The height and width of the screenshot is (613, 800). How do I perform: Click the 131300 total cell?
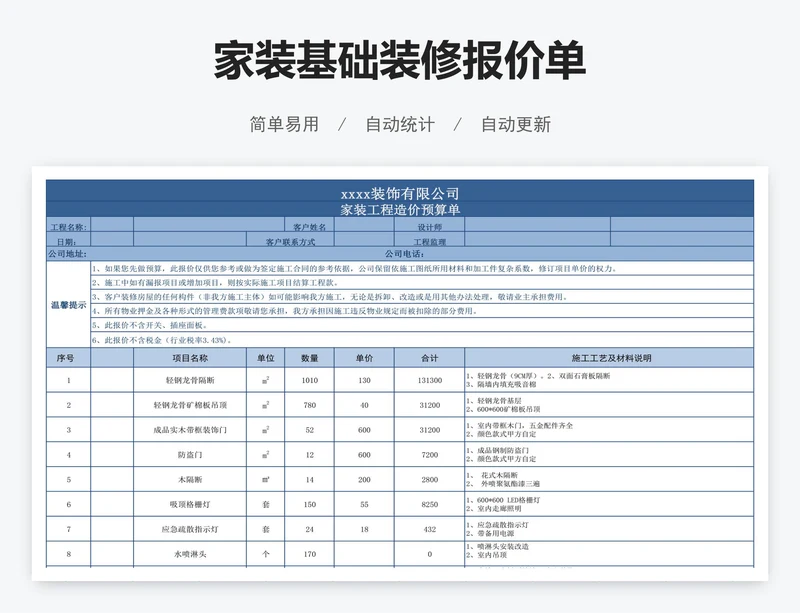click(x=430, y=380)
